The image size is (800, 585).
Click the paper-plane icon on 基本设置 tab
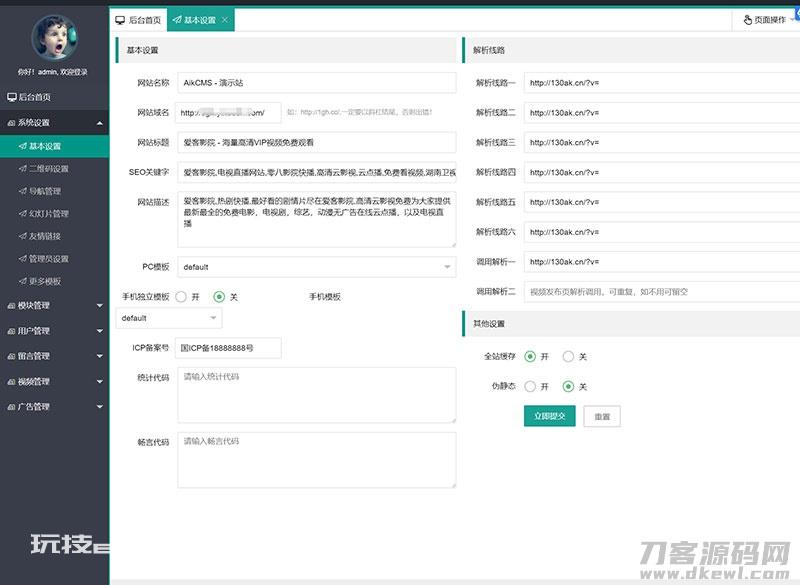177,20
